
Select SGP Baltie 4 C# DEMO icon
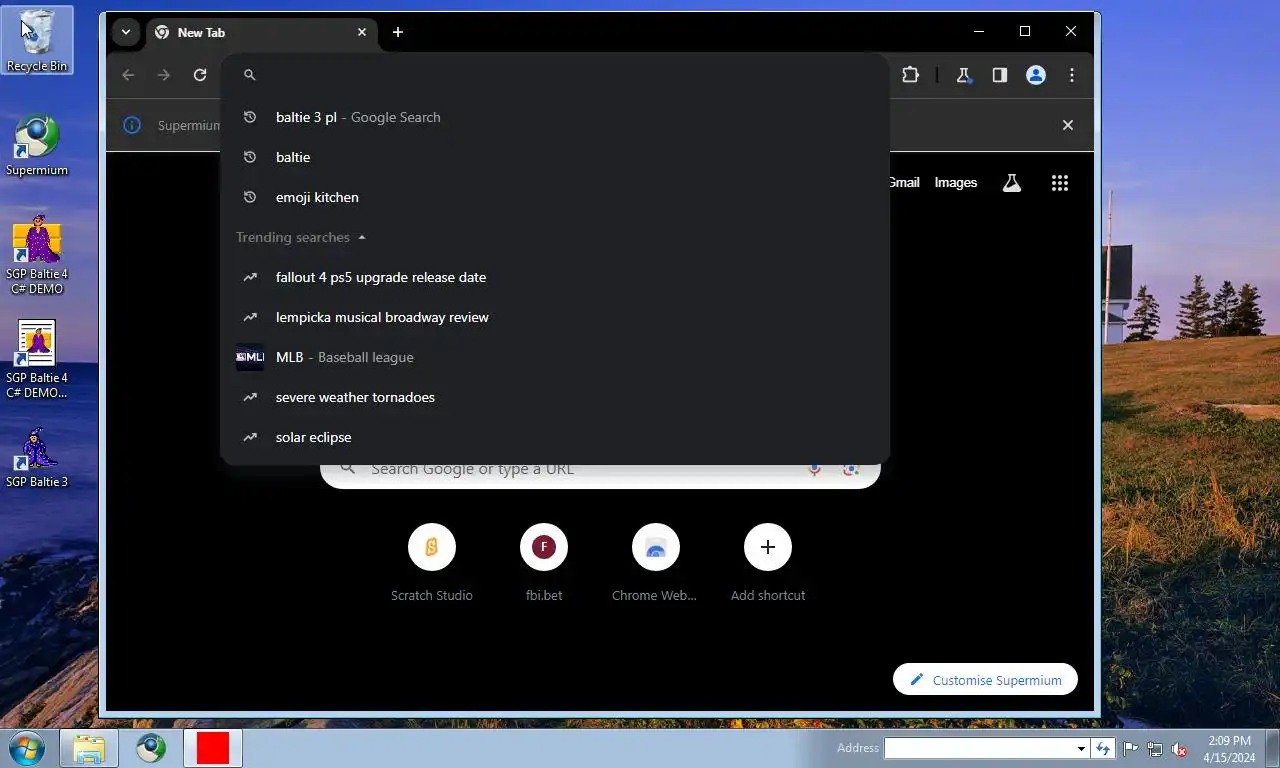(x=37, y=255)
